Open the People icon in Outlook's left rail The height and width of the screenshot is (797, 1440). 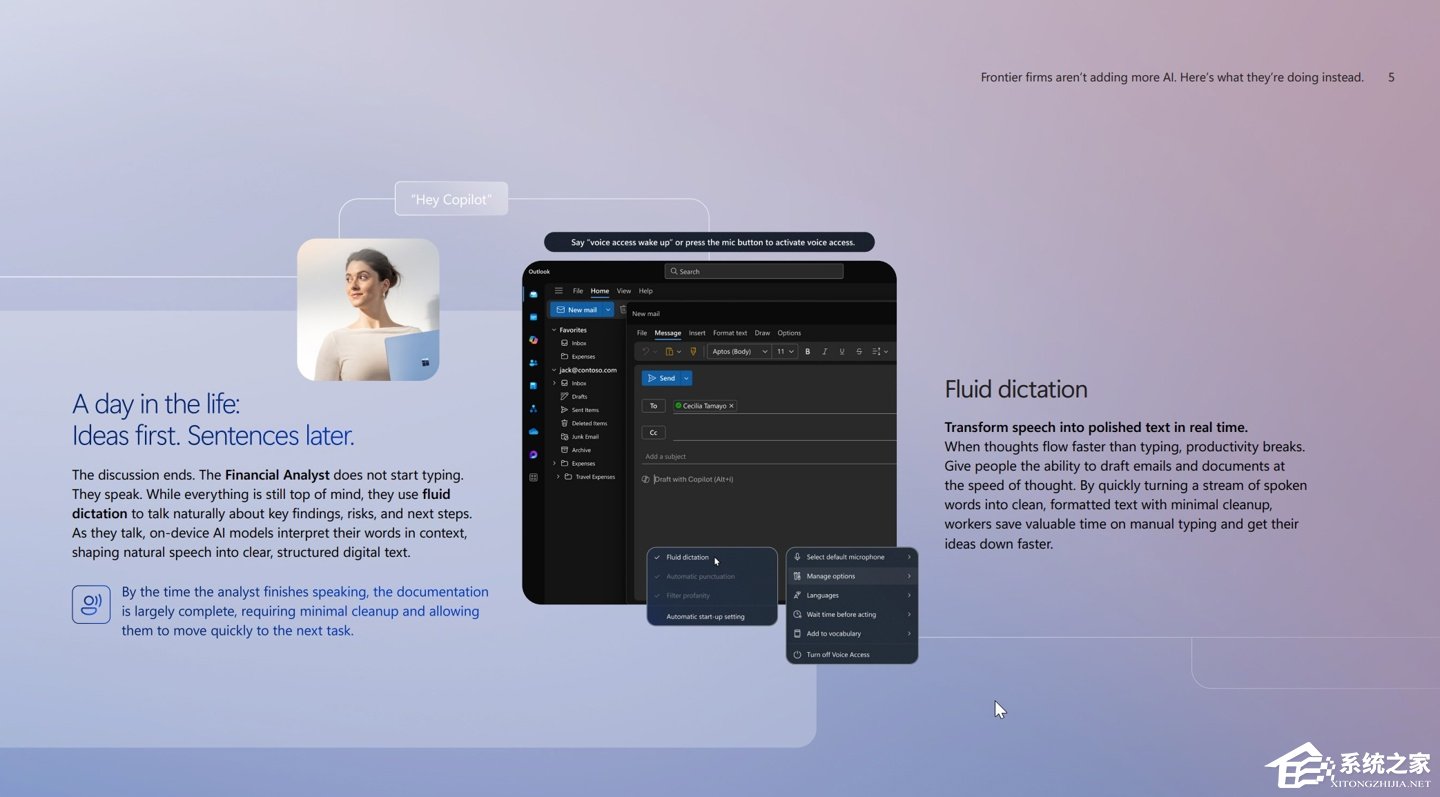(x=533, y=363)
